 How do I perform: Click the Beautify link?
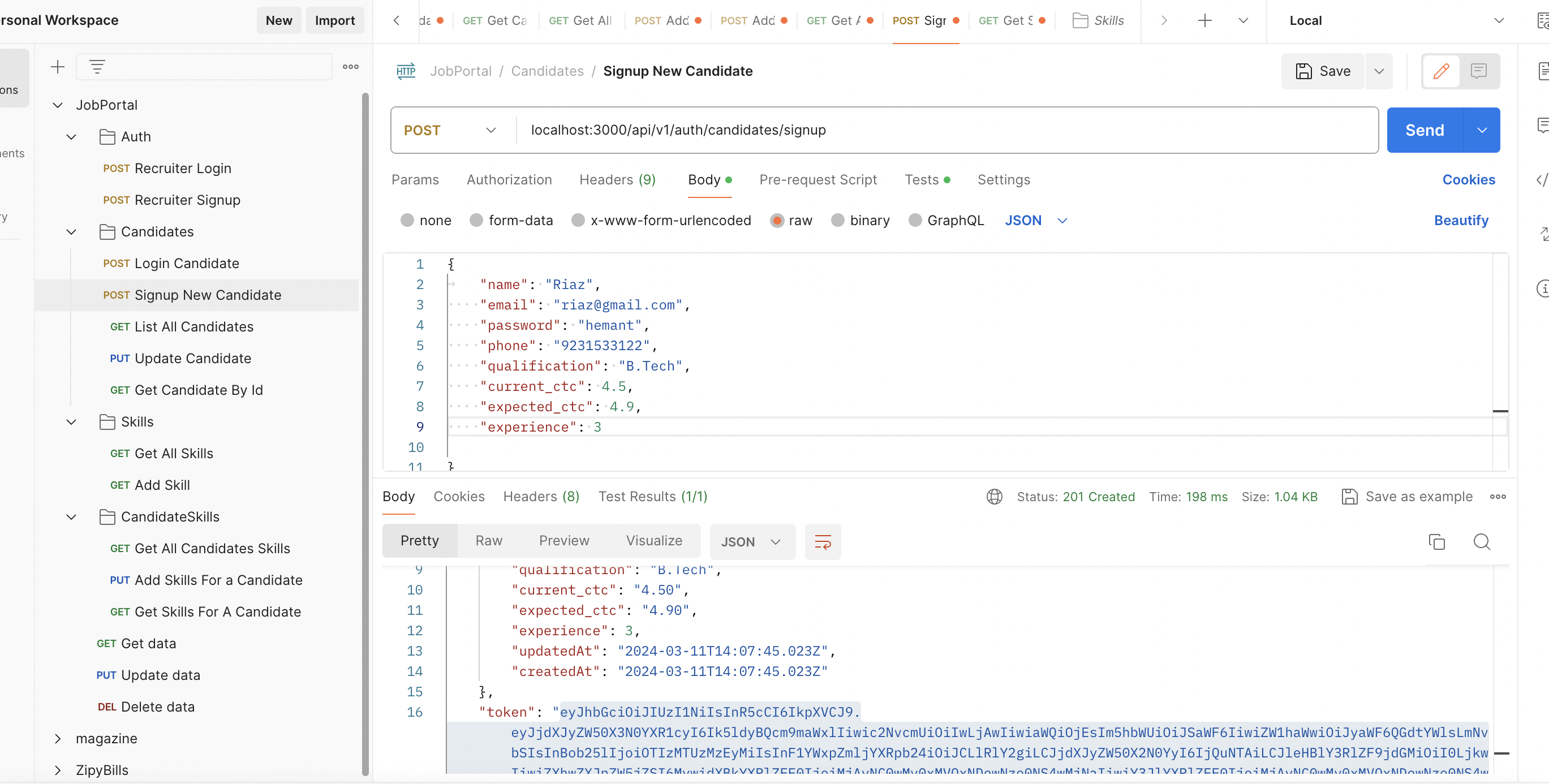tap(1461, 221)
